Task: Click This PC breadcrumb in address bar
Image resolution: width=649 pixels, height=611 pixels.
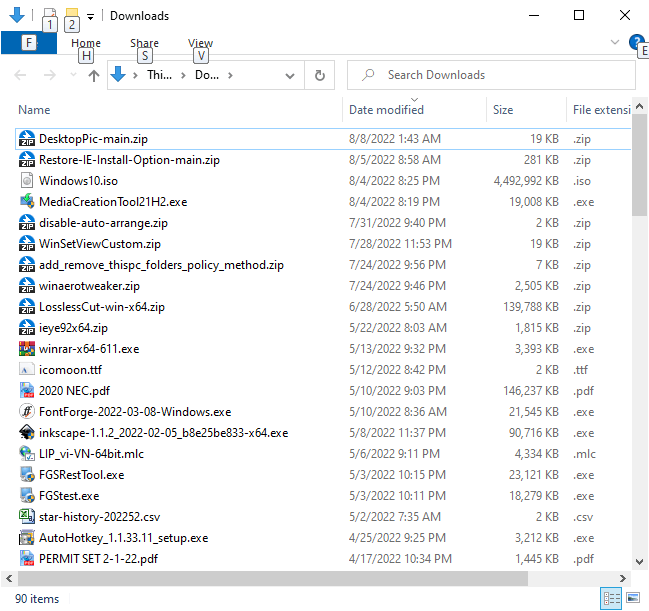Action: tap(159, 75)
